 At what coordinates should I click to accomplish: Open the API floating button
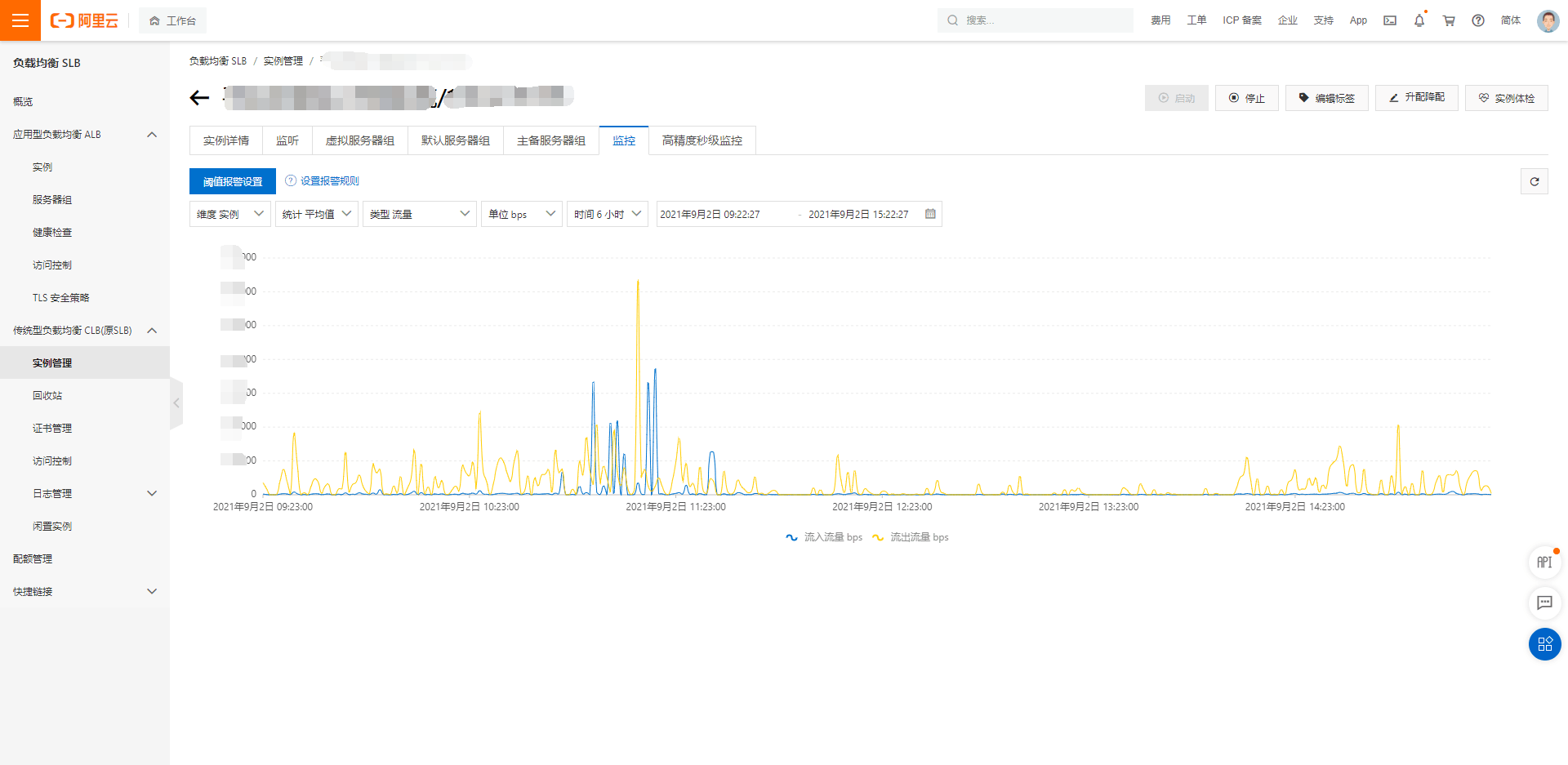point(1544,562)
